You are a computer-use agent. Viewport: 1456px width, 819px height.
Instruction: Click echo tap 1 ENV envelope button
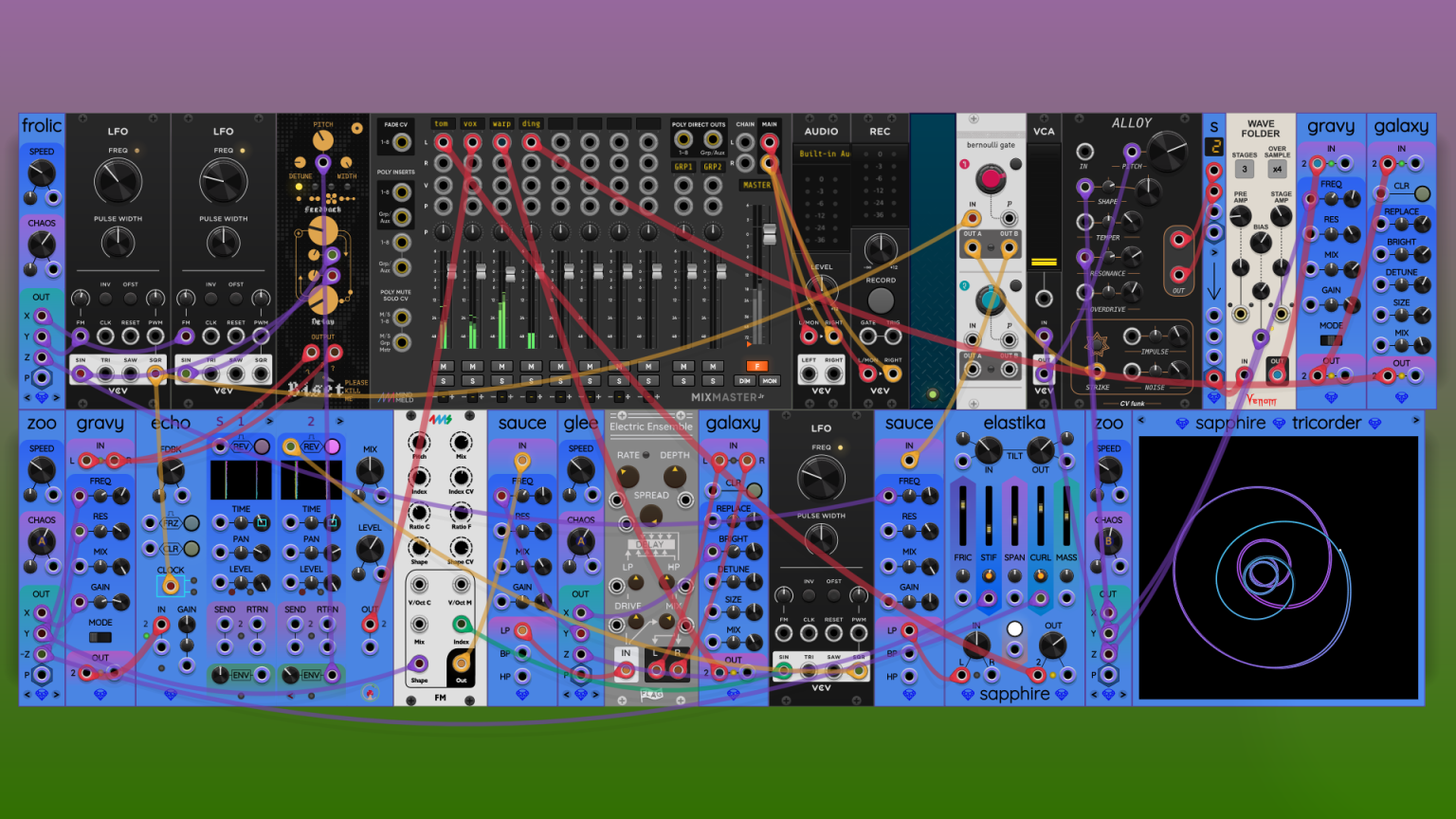(241, 675)
